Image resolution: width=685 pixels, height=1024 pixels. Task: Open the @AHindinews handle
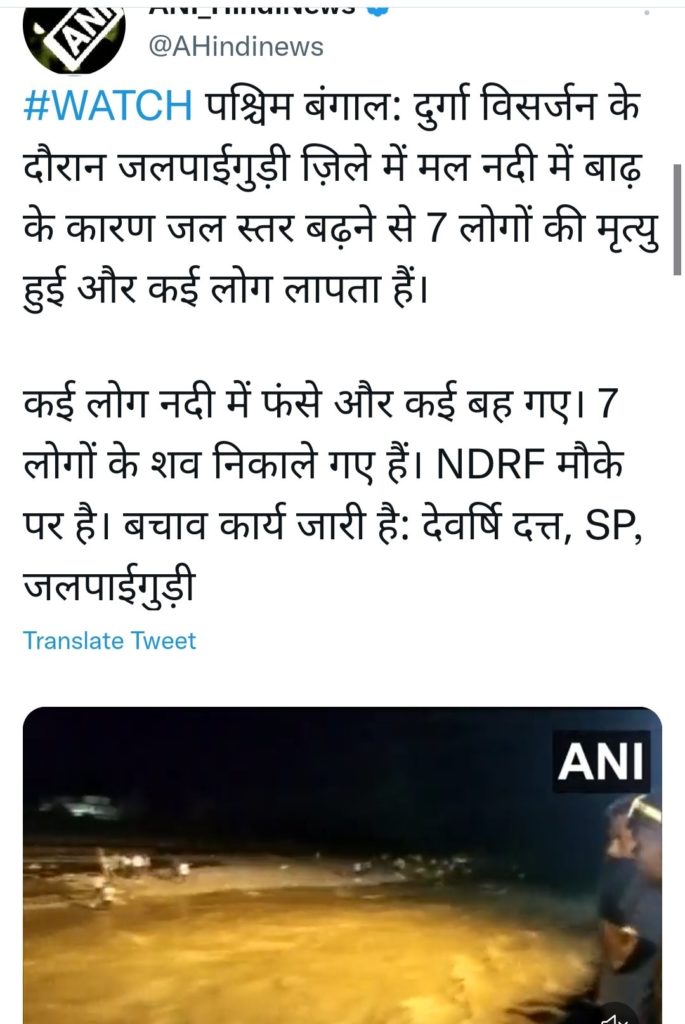(x=236, y=47)
